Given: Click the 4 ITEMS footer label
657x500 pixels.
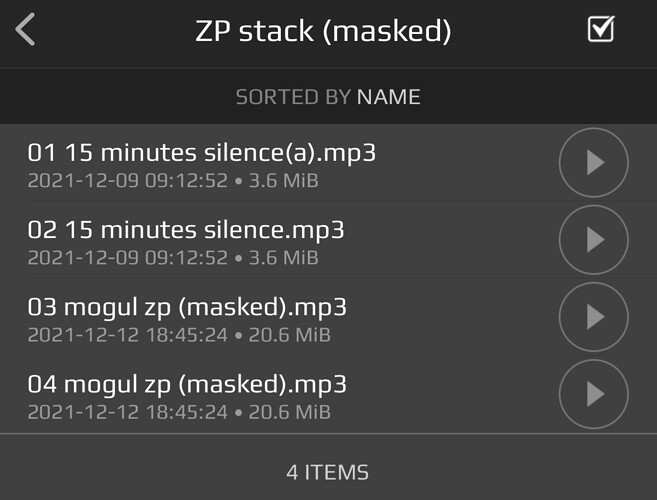Looking at the screenshot, I should coord(328,472).
